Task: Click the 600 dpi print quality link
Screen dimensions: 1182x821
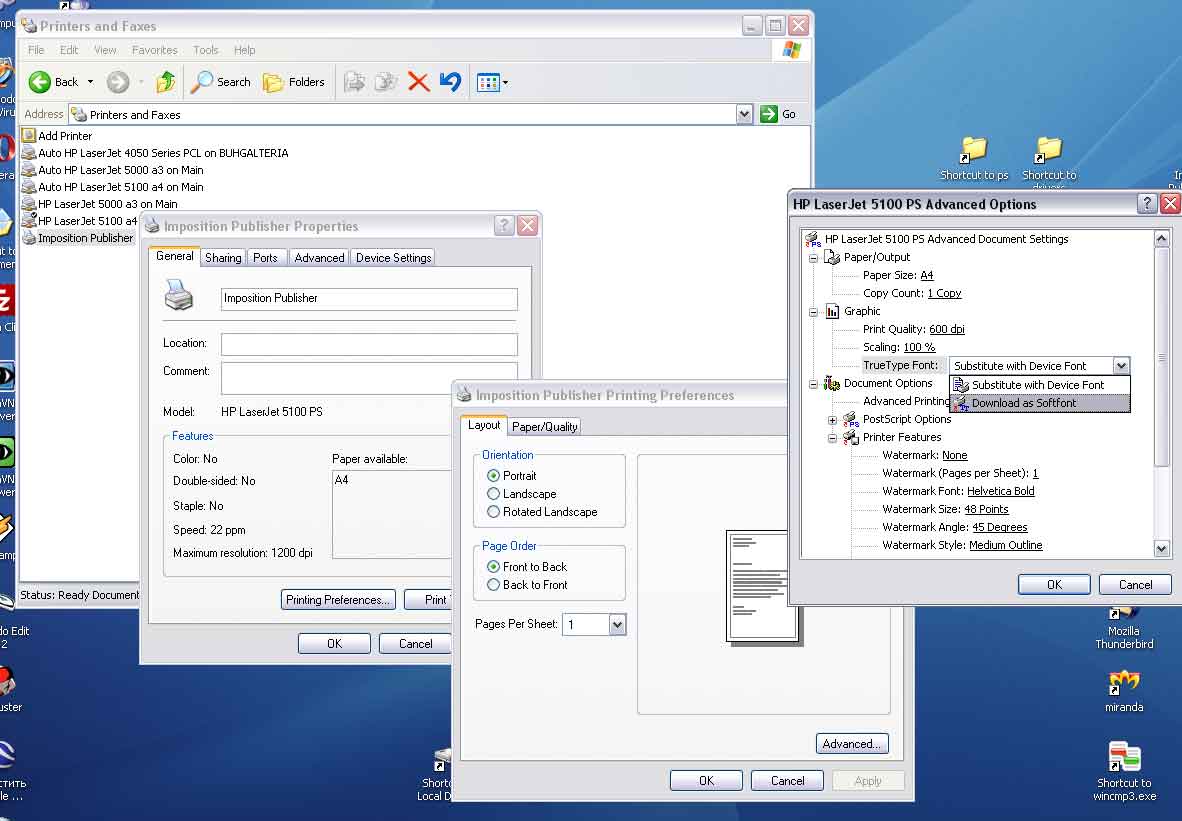Action: [947, 329]
